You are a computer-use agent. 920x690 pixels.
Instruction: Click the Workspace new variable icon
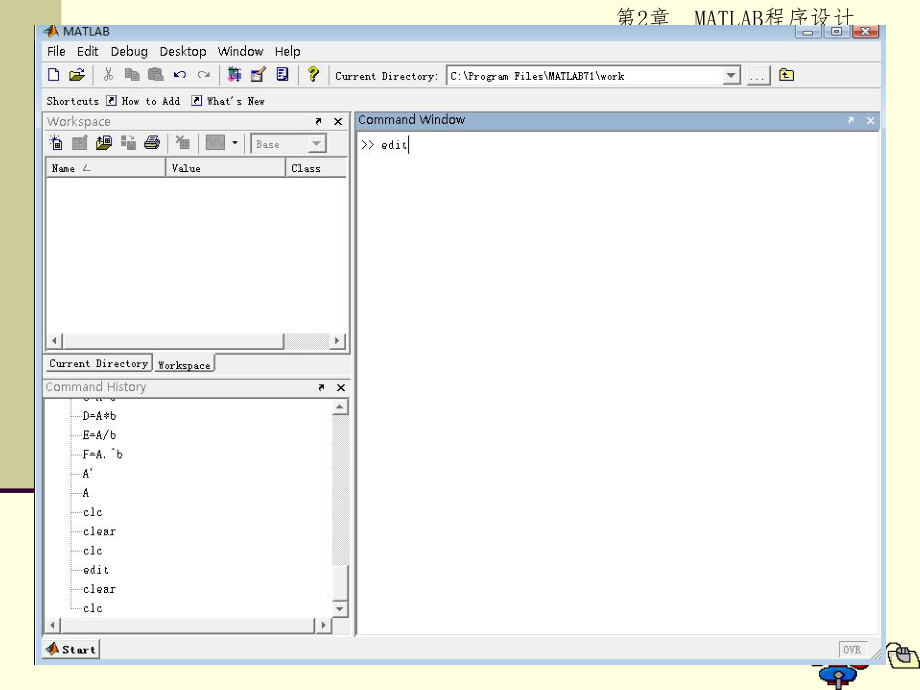[x=56, y=143]
